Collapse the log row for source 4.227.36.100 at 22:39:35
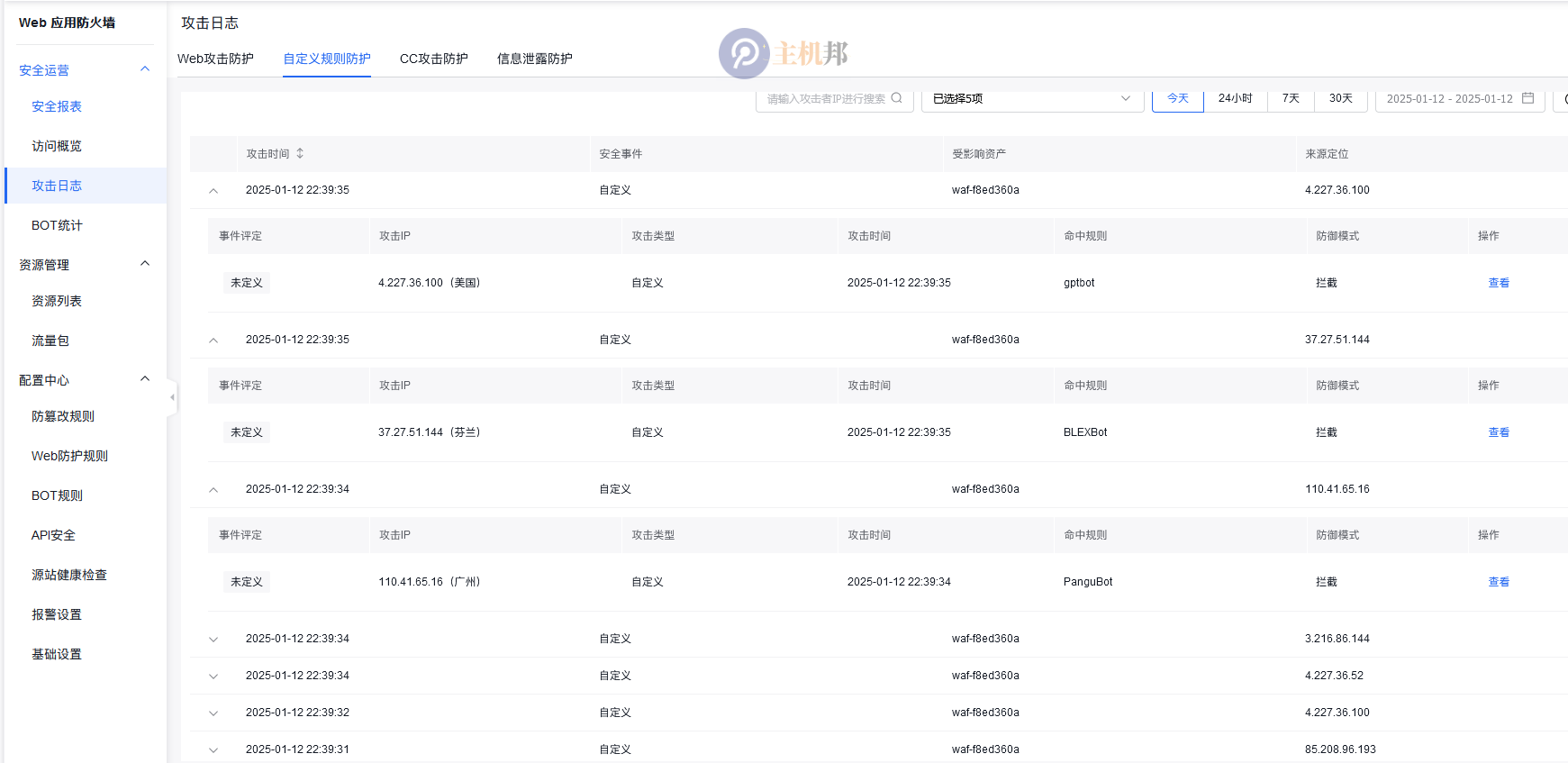 tap(213, 191)
